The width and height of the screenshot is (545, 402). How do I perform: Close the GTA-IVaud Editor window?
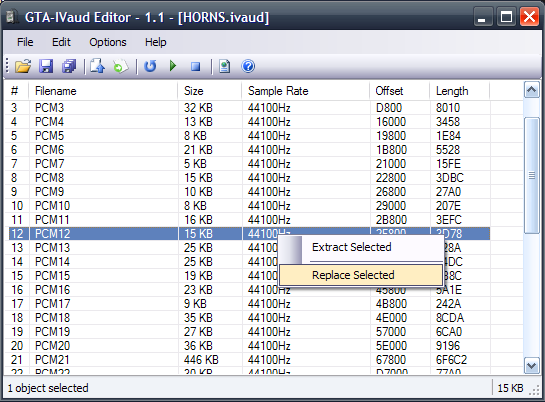coord(529,17)
